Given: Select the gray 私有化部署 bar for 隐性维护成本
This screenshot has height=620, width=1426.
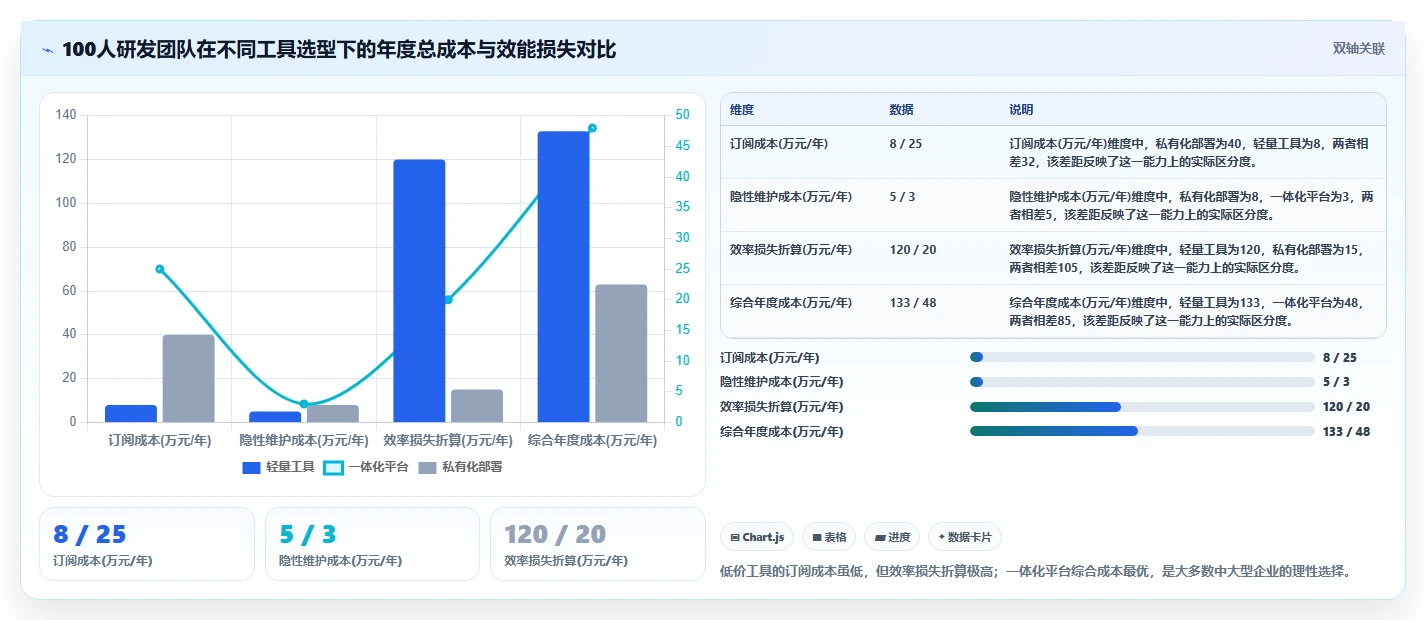Looking at the screenshot, I should (333, 413).
